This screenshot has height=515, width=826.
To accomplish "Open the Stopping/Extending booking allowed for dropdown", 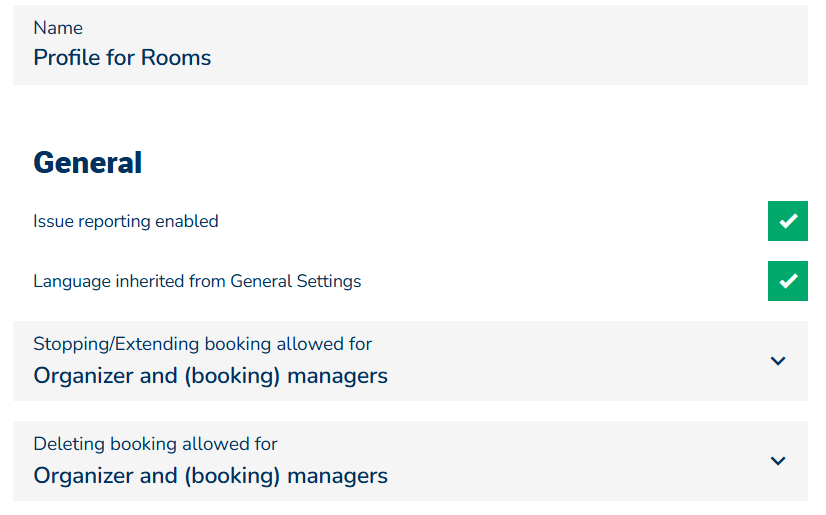I will 410,361.
